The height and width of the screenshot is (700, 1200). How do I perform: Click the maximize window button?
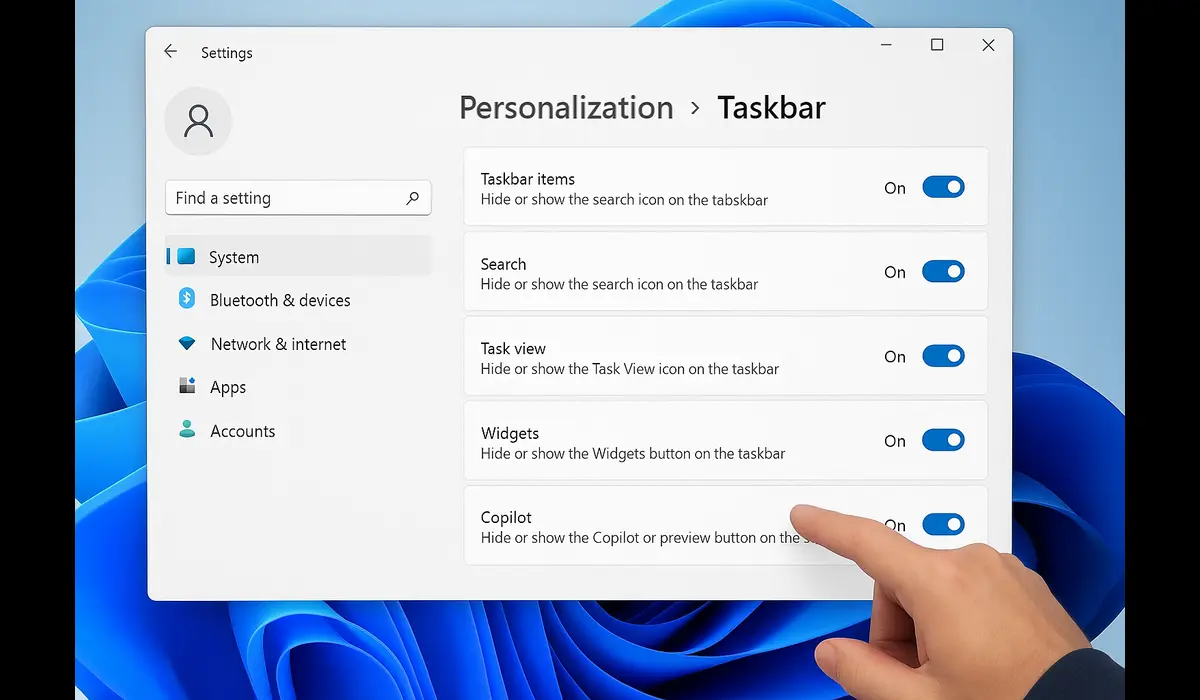937,45
